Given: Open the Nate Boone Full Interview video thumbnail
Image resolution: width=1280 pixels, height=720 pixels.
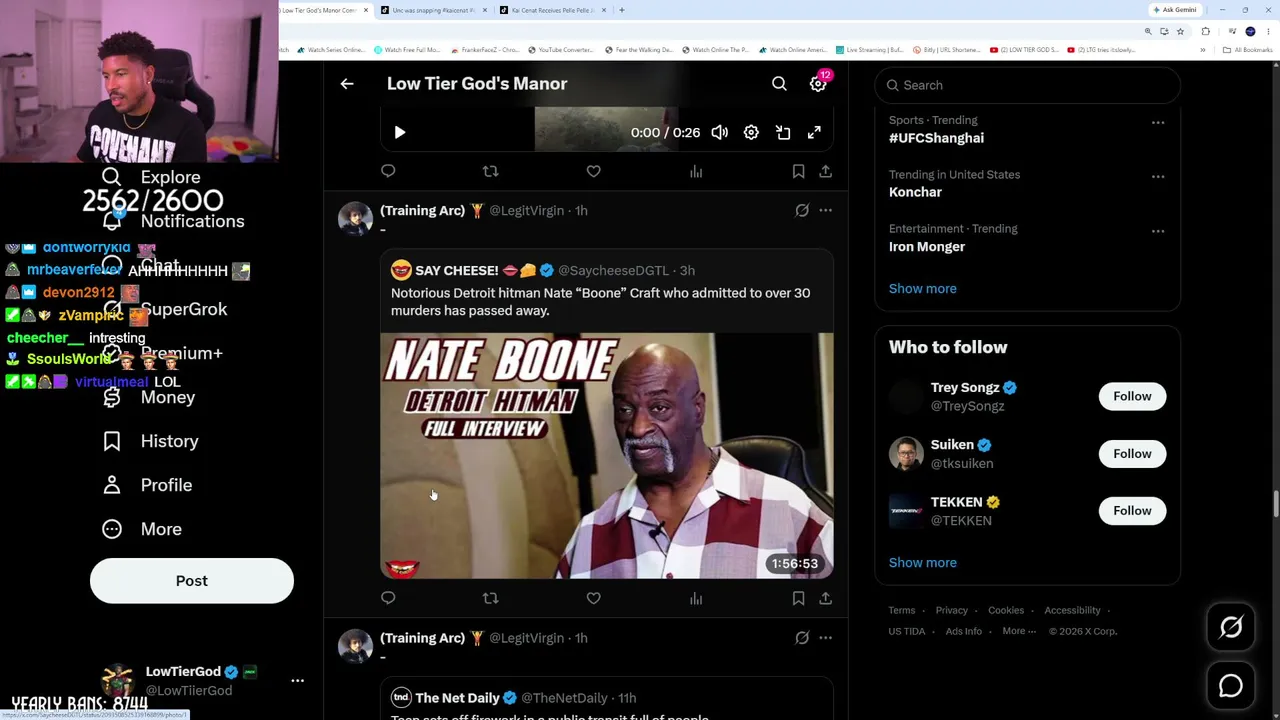Looking at the screenshot, I should (606, 456).
